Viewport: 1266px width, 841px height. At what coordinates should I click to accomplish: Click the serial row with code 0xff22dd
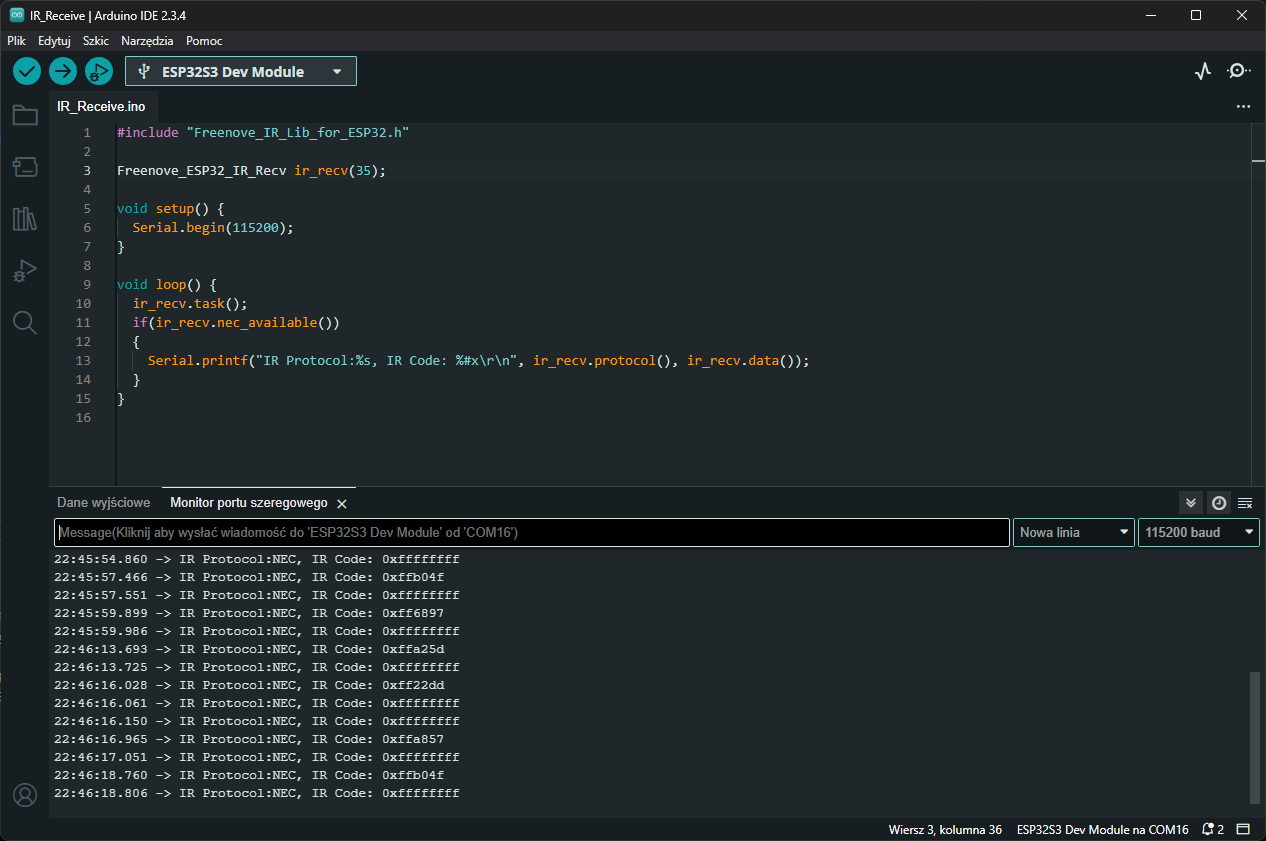pos(249,685)
